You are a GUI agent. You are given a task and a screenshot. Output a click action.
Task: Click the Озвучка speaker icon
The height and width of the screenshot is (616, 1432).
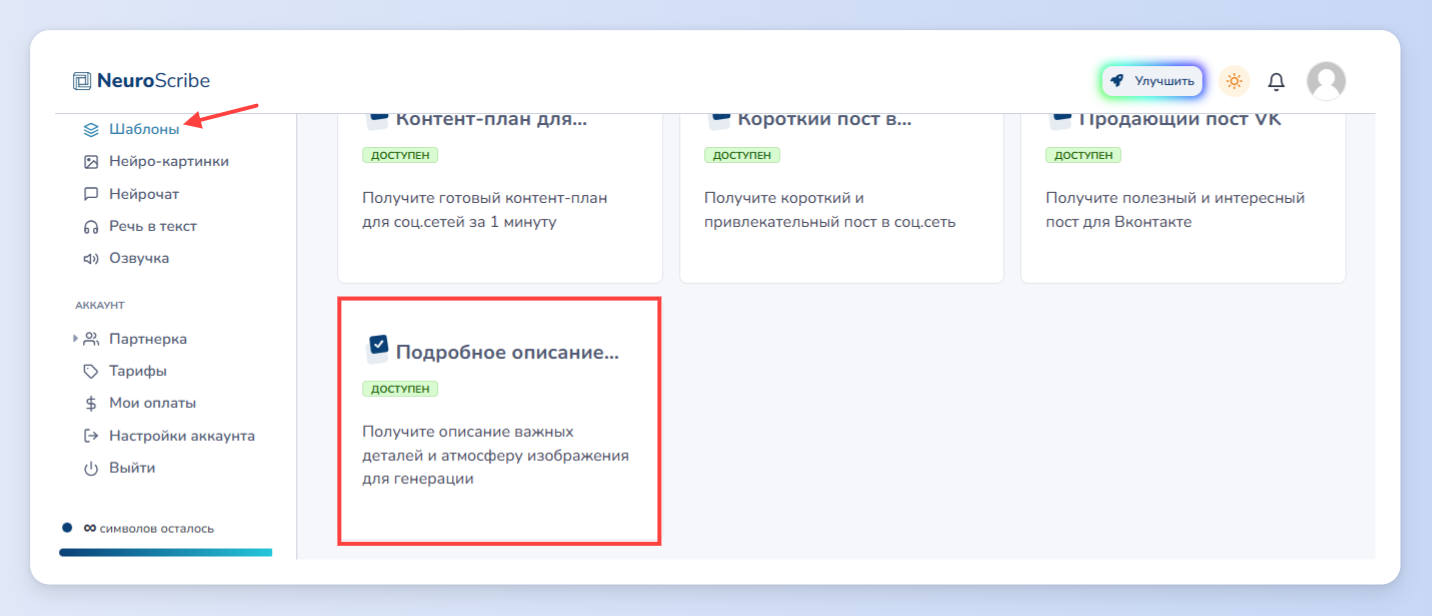(91, 258)
